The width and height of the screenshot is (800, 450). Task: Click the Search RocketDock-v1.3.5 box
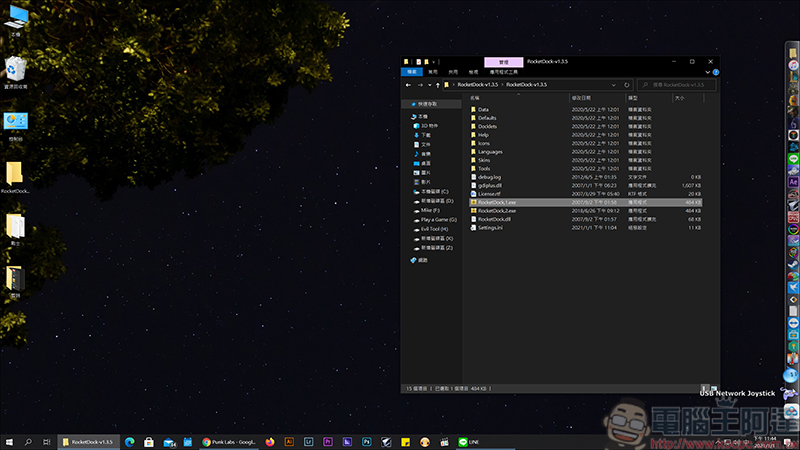[x=677, y=85]
